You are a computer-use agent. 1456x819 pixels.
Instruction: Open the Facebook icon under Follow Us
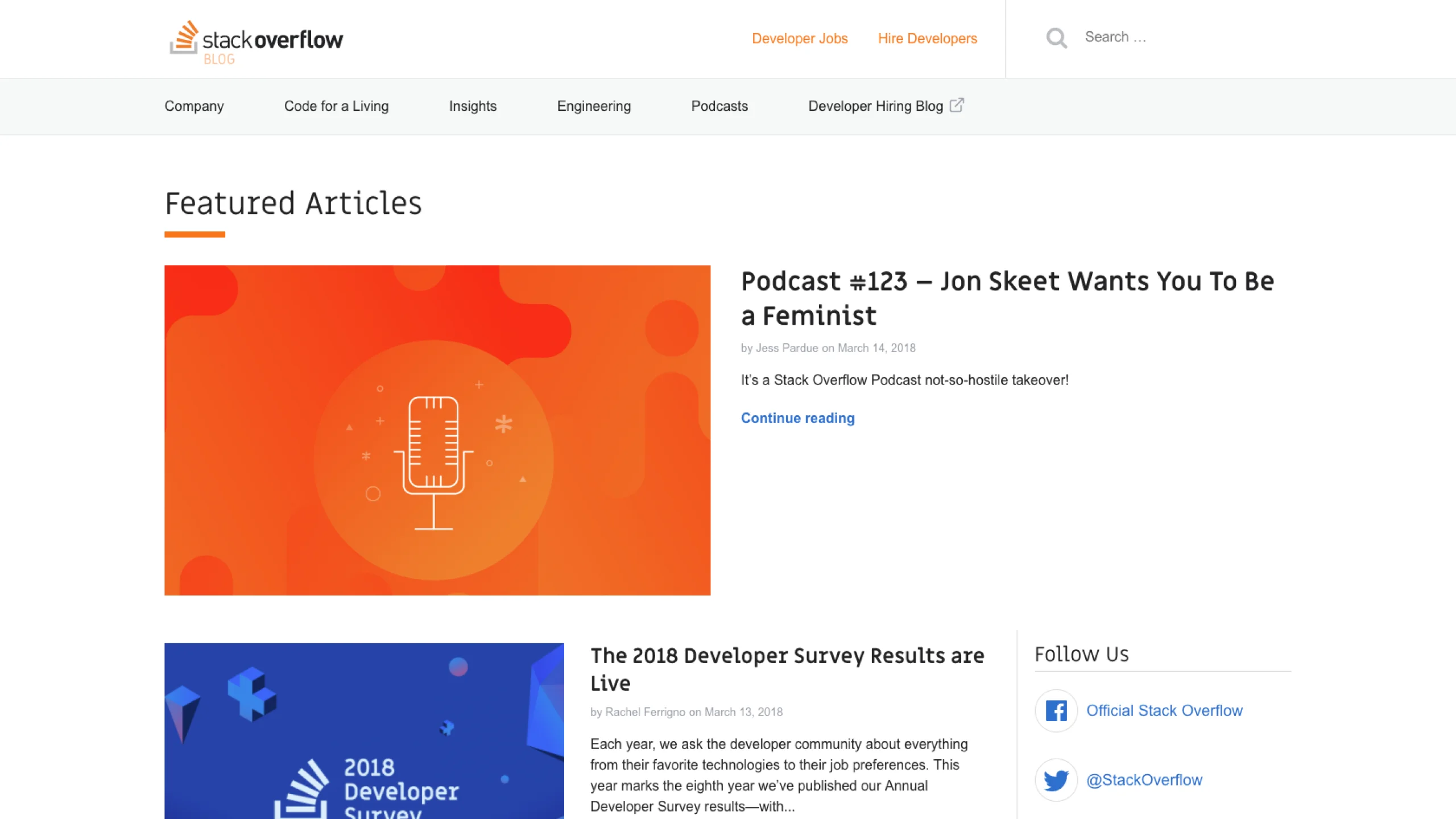point(1056,710)
